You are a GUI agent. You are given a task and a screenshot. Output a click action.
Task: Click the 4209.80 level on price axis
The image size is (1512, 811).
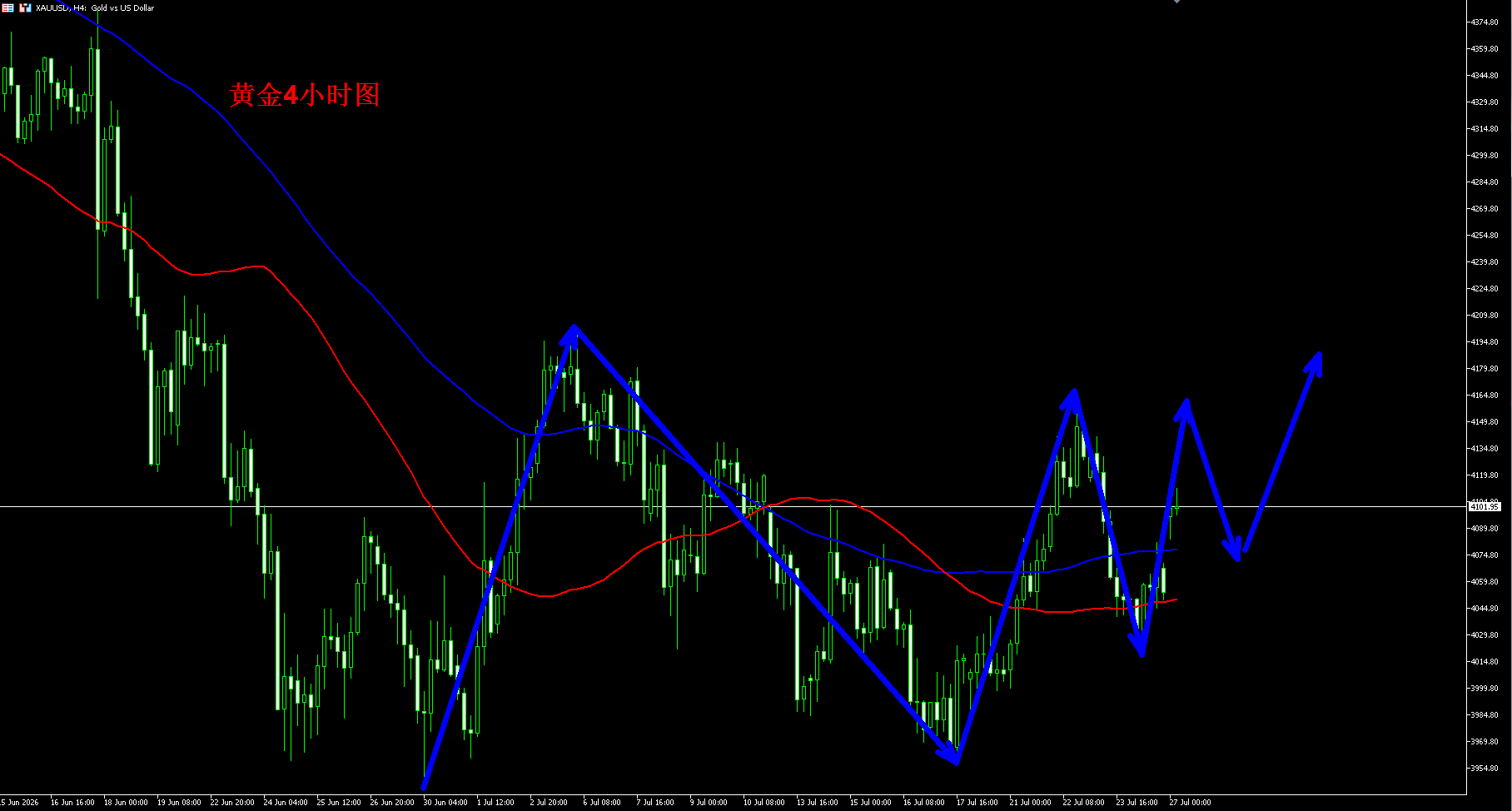pyautogui.click(x=1485, y=316)
